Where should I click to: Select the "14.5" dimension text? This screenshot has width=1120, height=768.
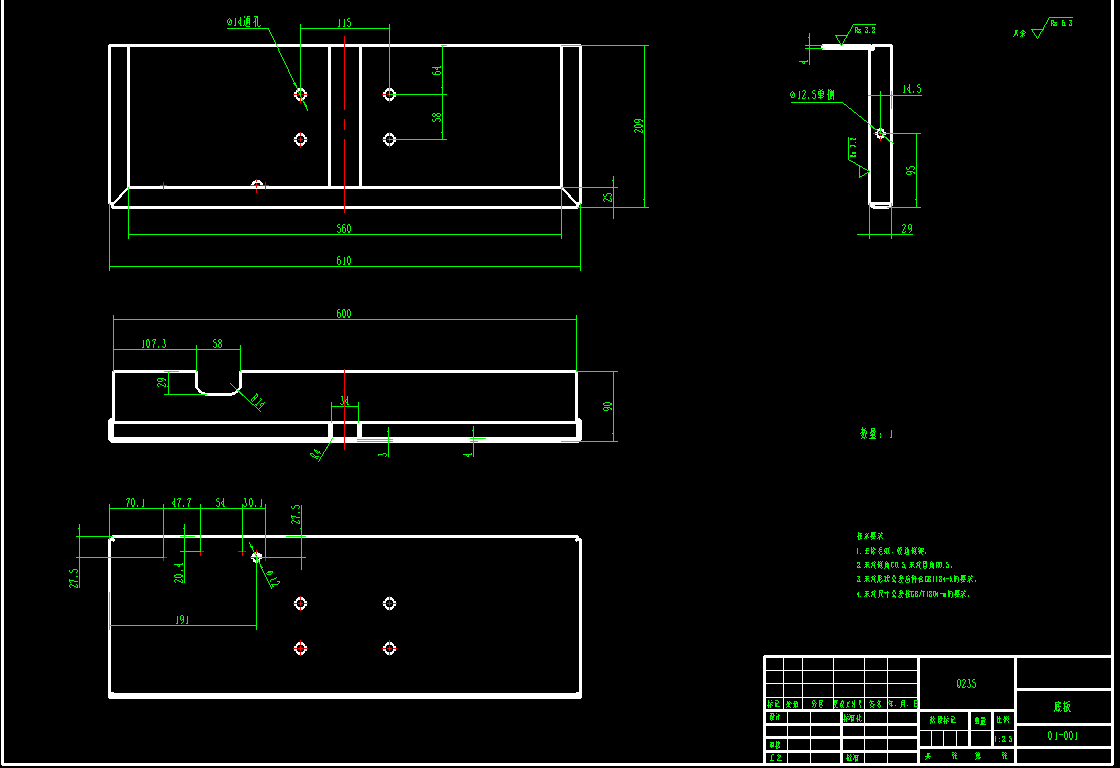pos(911,89)
